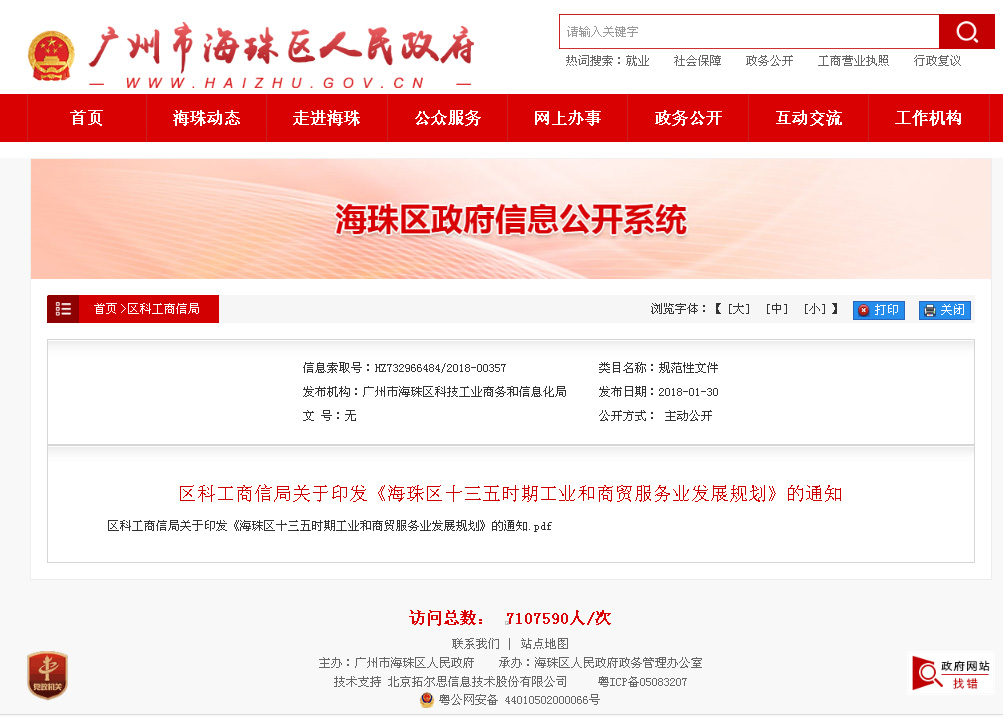1003x717 pixels.
Task: Open the 站点地图 footer link
Action: (544, 644)
